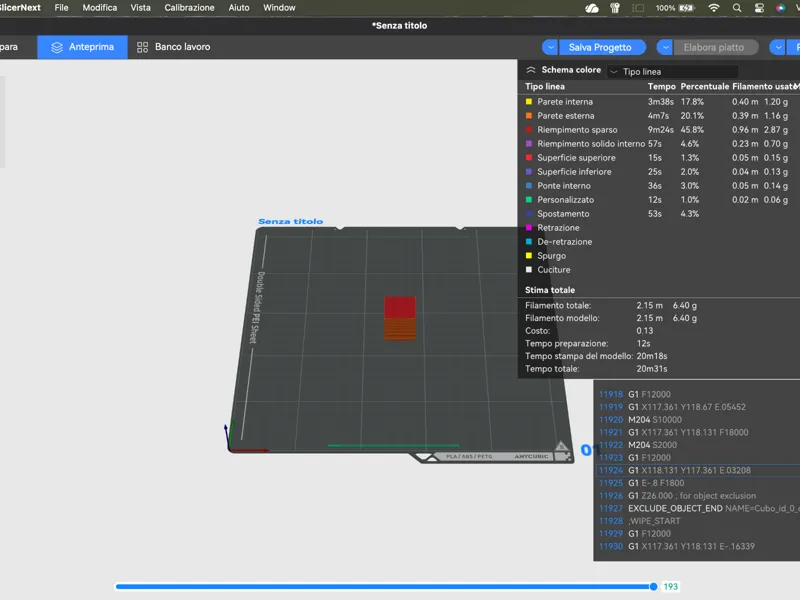This screenshot has width=800, height=600.
Task: Open the Control Center icon
Action: tap(759, 8)
